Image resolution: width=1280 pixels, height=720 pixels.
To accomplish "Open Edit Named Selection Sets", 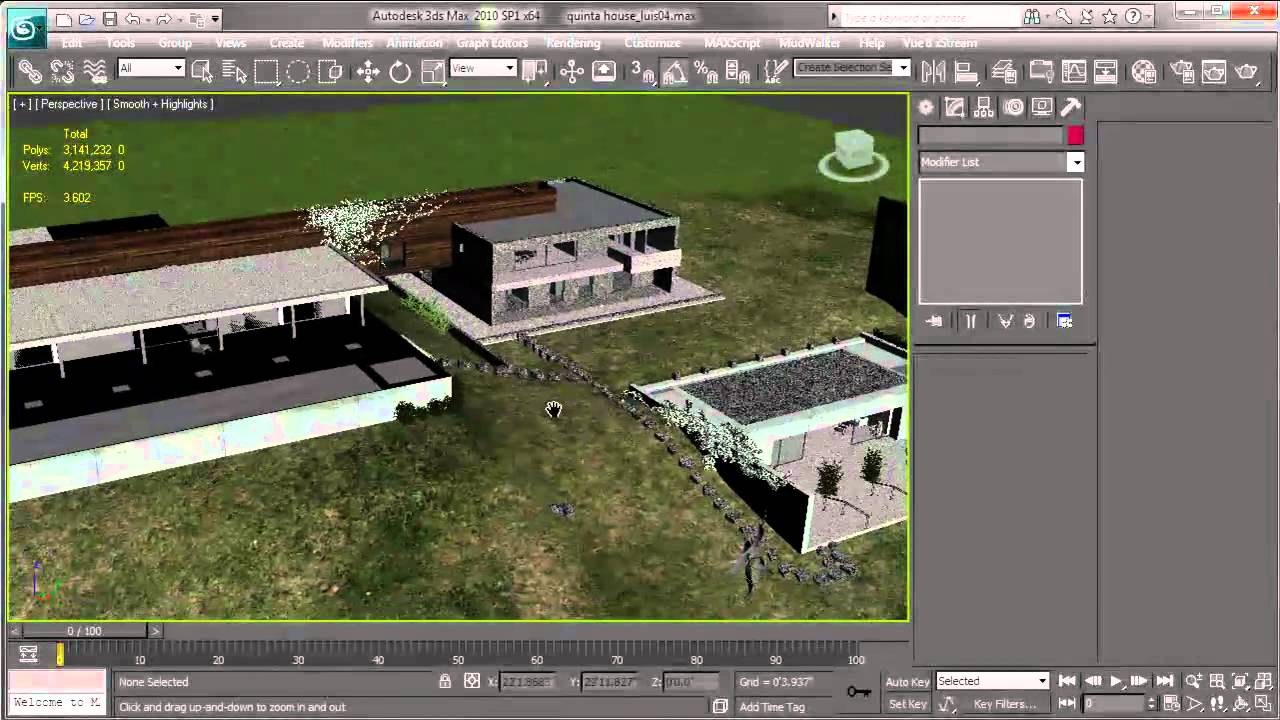I will [x=776, y=71].
